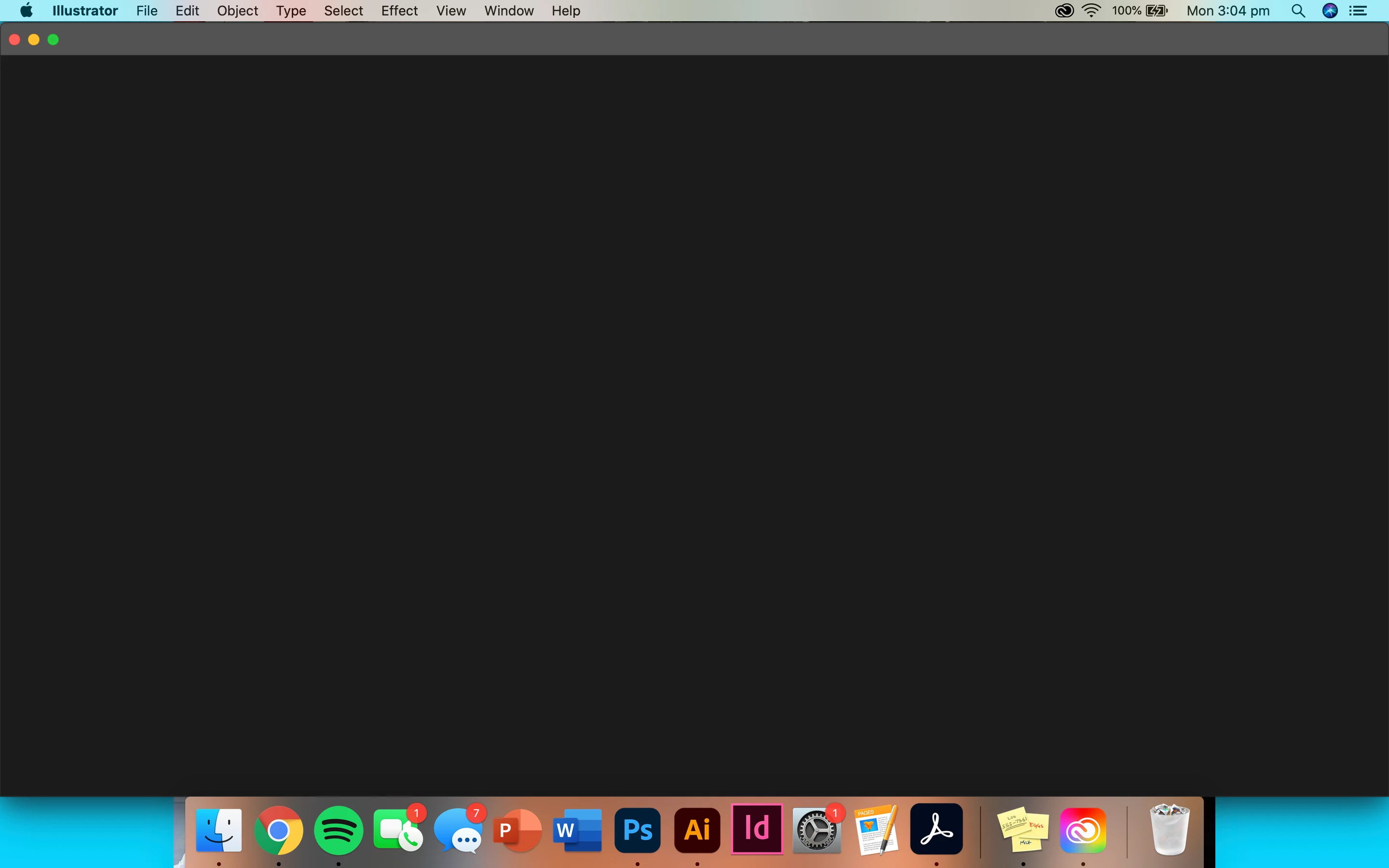Open Spotify from the dock
Viewport: 1389px width, 868px height.
tap(338, 829)
